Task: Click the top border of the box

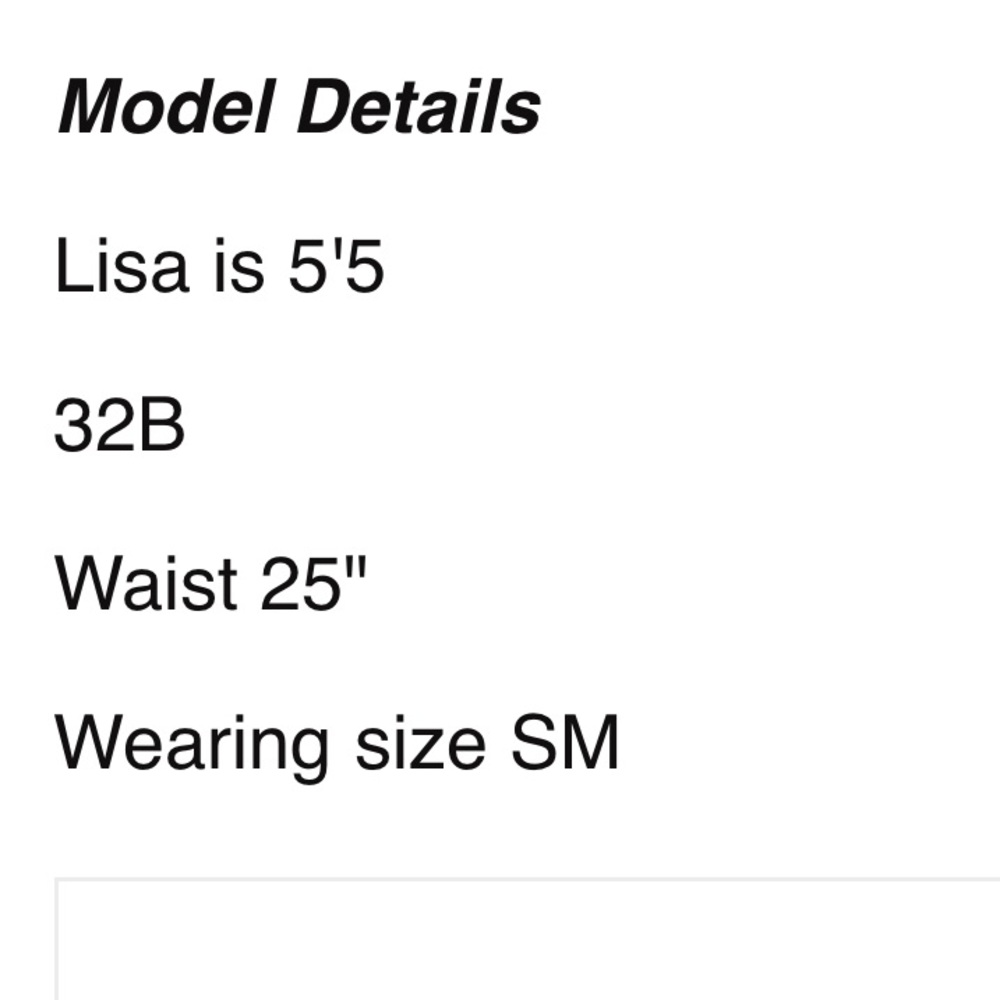Action: [x=528, y=879]
